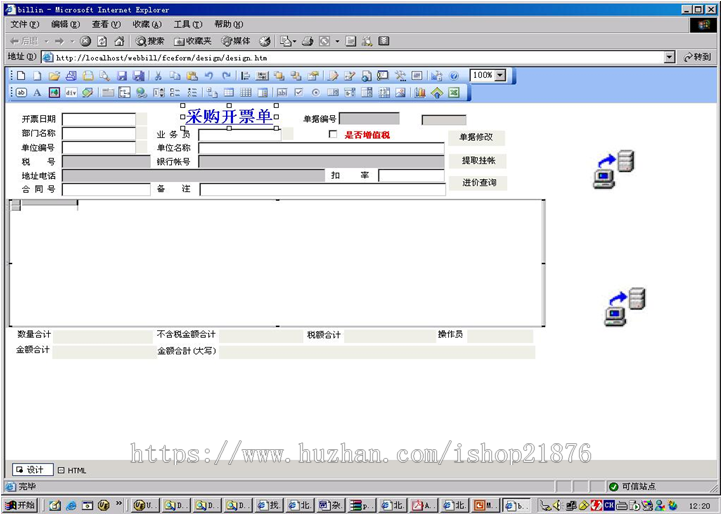Open the 100% zoom dropdown
Viewport: 722px width, 515px height.
[x=501, y=75]
